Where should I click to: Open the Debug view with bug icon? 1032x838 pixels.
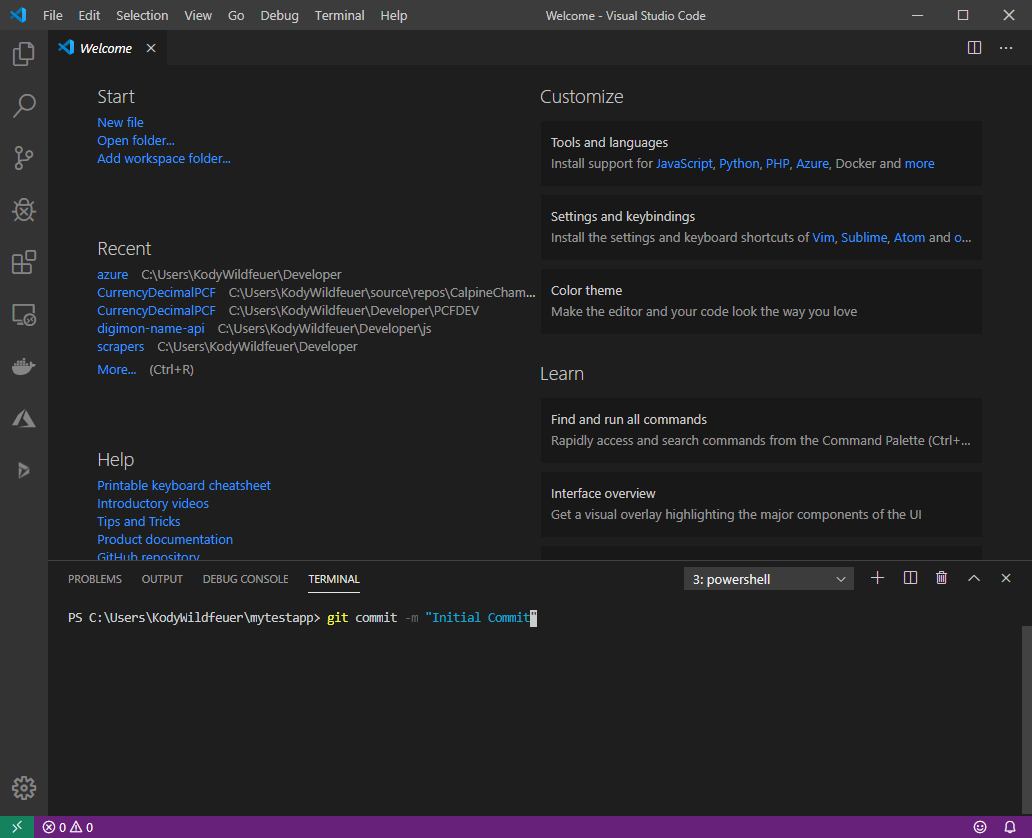24,210
